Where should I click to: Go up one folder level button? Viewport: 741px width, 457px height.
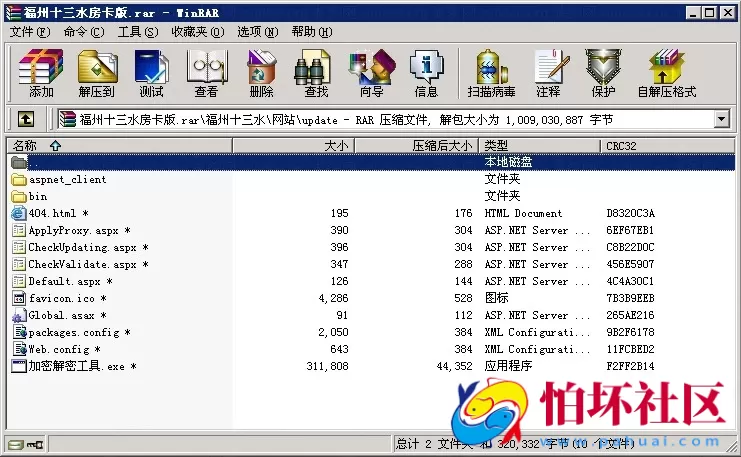(x=26, y=119)
